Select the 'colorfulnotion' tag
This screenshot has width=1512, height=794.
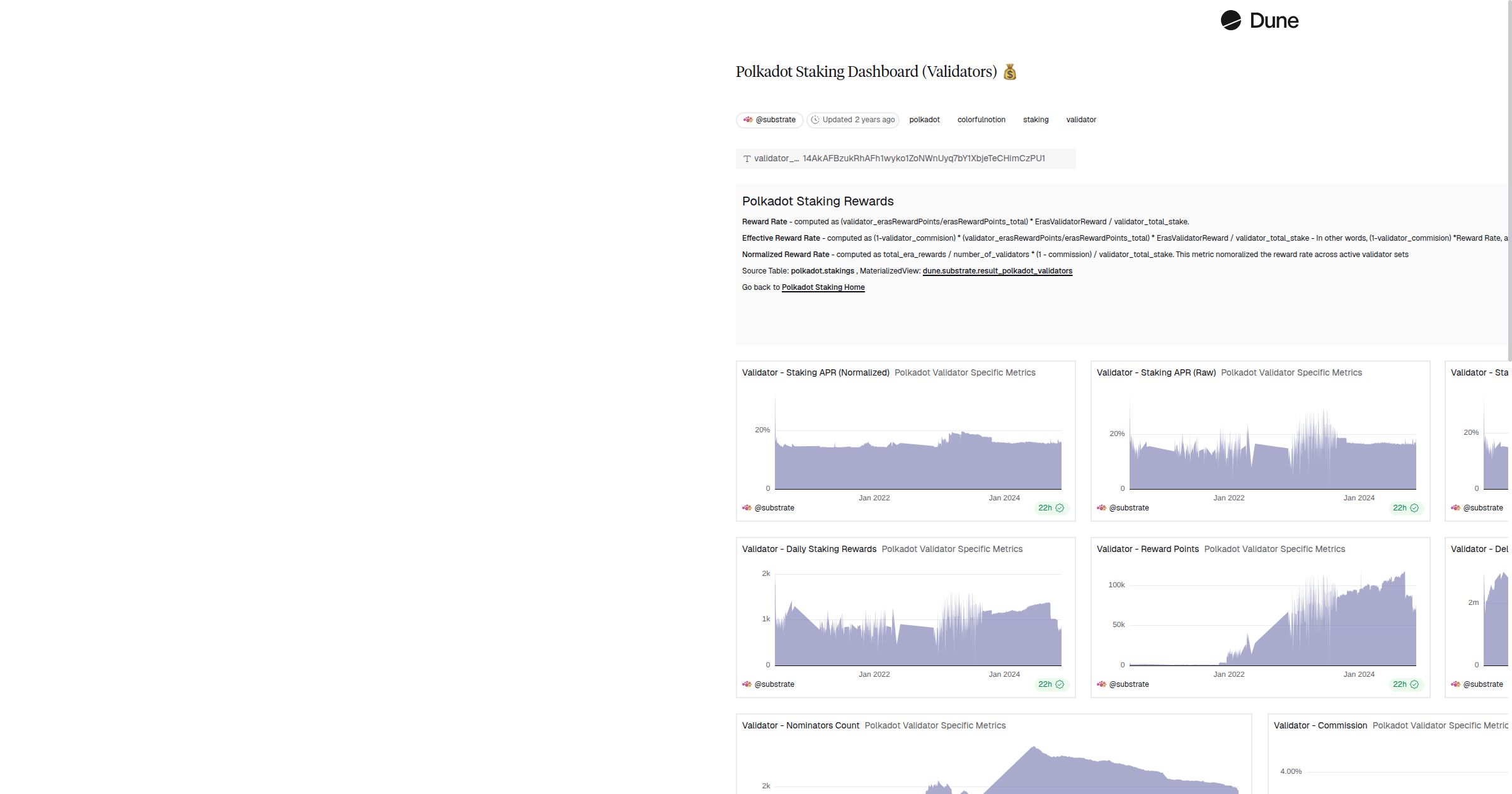tap(981, 120)
